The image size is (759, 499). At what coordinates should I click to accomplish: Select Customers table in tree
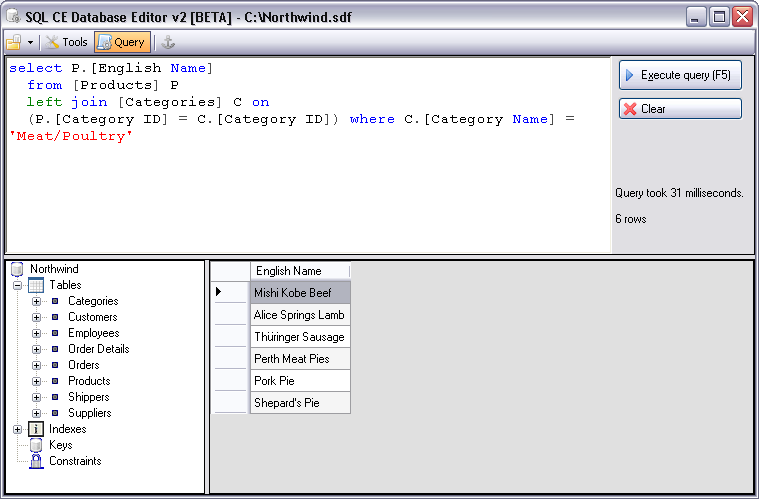[x=92, y=317]
